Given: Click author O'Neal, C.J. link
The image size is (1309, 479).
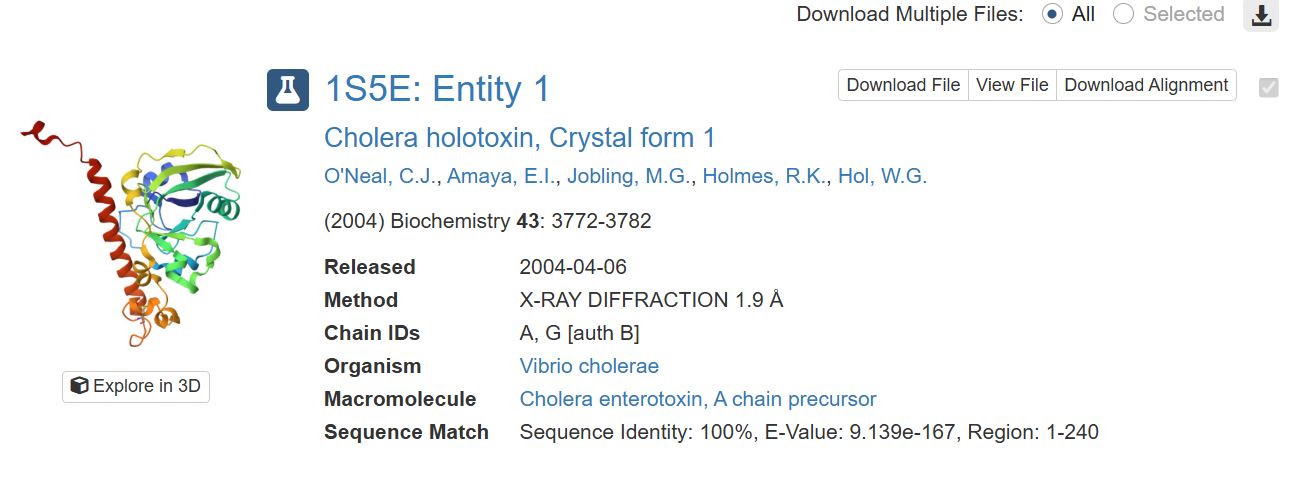Looking at the screenshot, I should tap(380, 177).
